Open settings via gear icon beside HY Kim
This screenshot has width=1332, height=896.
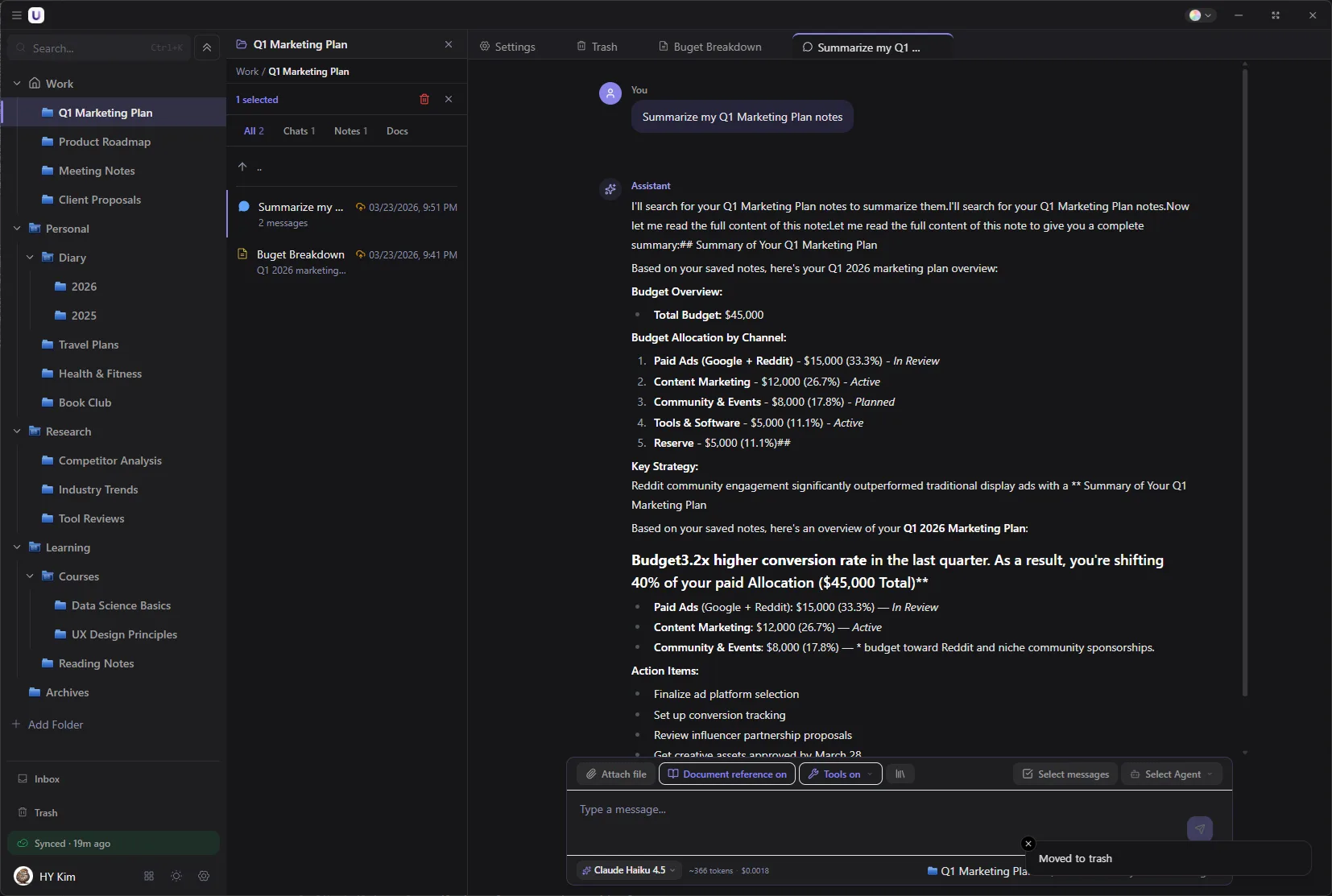[x=204, y=876]
